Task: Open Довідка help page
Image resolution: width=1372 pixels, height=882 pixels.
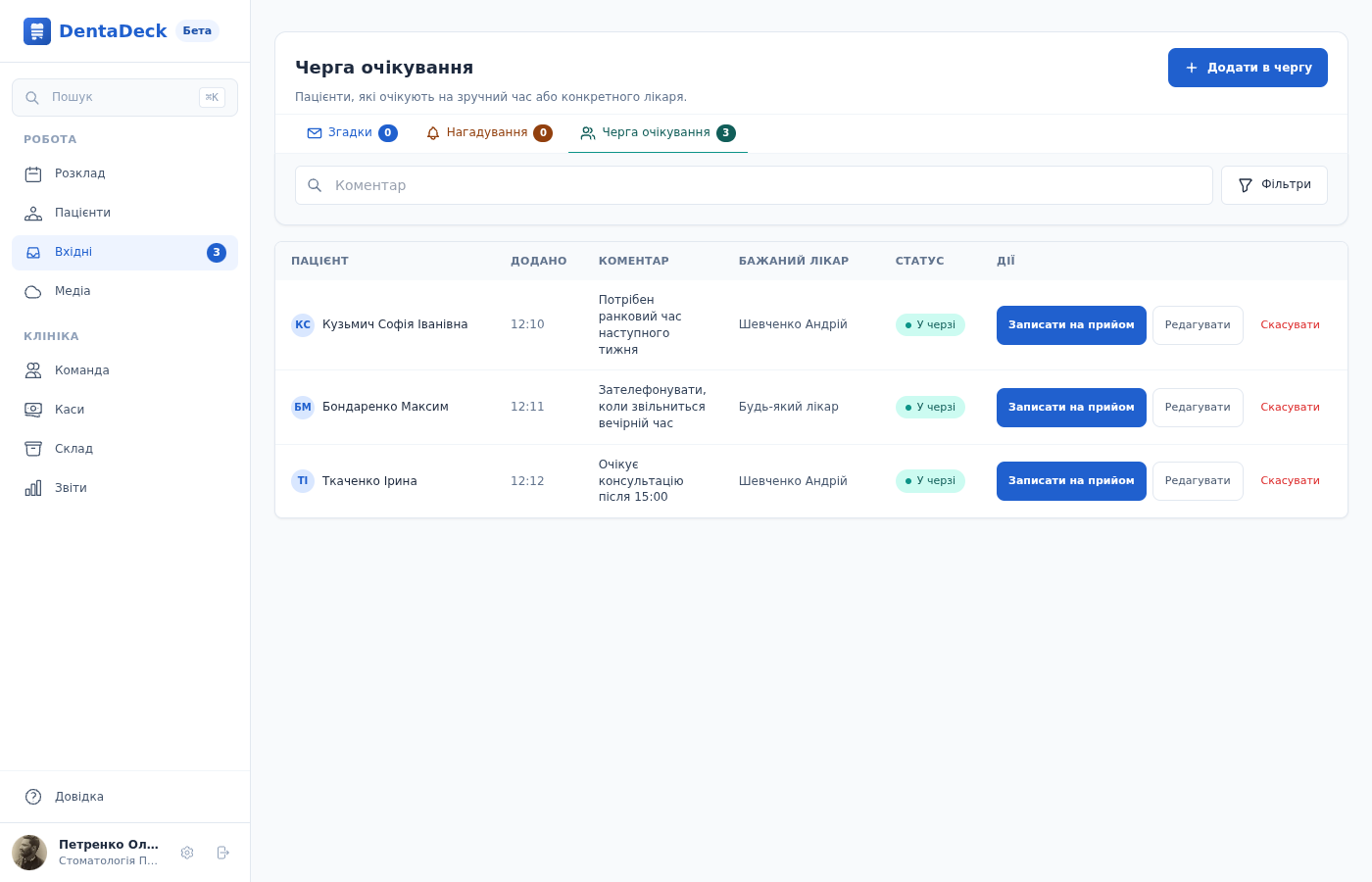Action: (124, 797)
